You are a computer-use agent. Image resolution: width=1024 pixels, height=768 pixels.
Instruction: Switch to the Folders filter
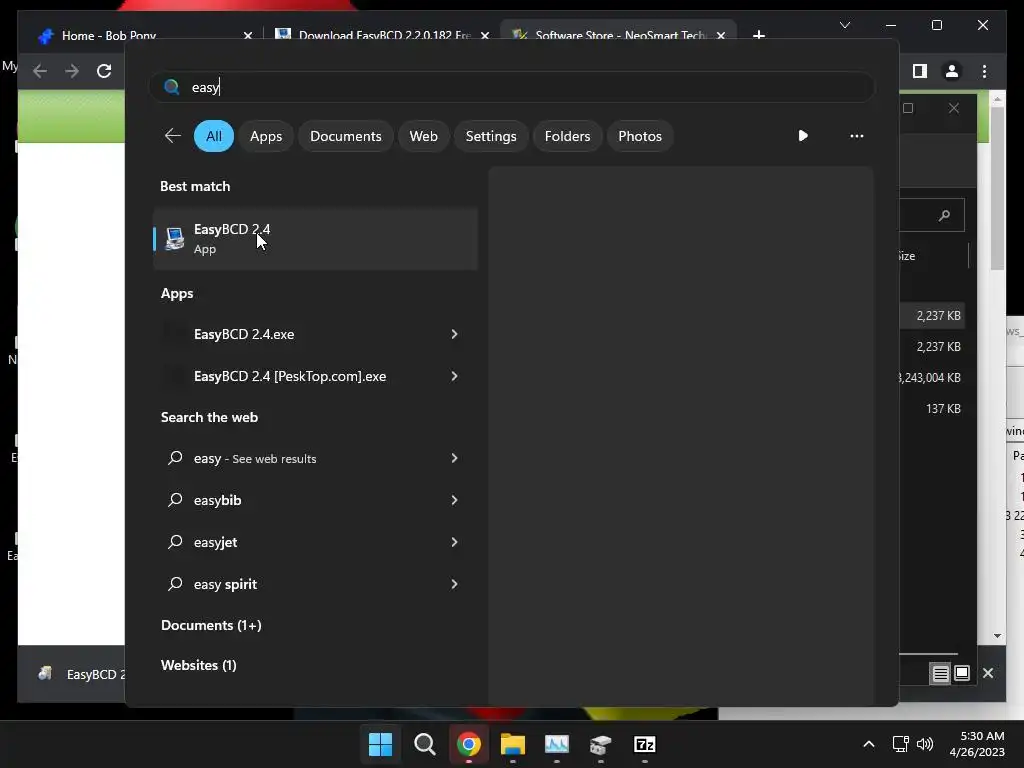point(567,136)
